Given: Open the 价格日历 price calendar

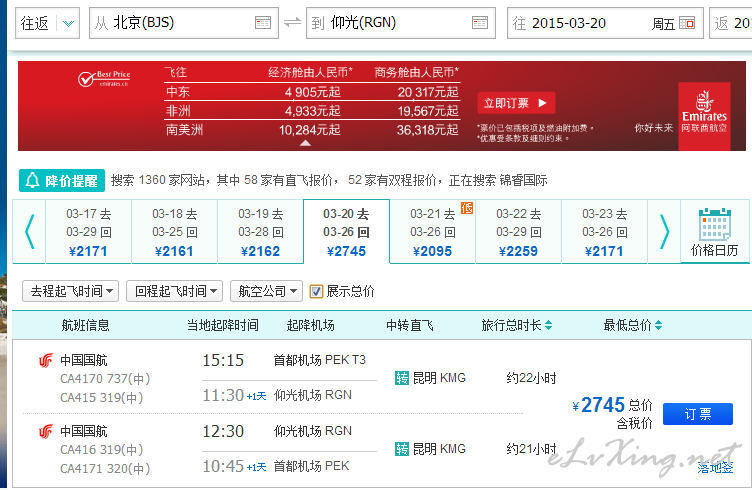Looking at the screenshot, I should 715,232.
